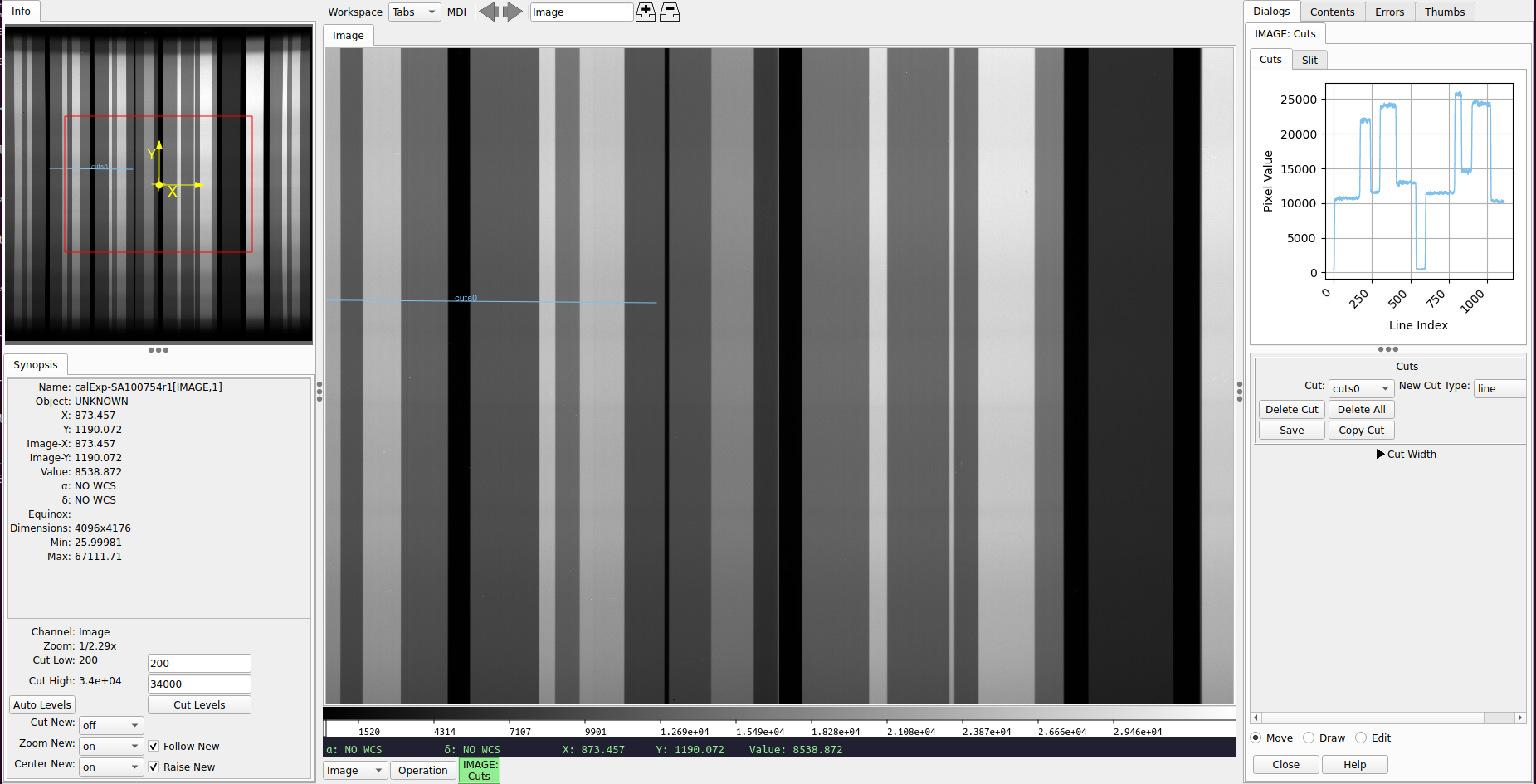Click the previous channel left arrow
Viewport: 1536px width, 784px height.
(x=489, y=12)
